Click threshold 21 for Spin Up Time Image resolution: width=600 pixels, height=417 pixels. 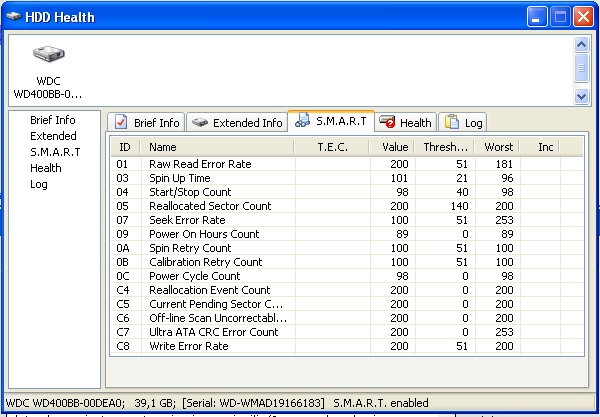pos(462,178)
